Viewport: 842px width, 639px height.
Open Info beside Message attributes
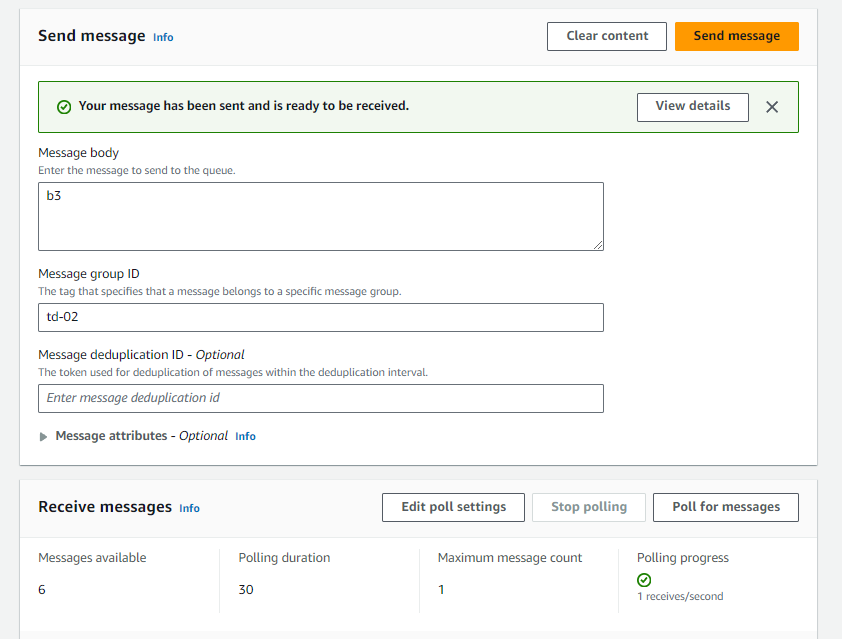246,436
